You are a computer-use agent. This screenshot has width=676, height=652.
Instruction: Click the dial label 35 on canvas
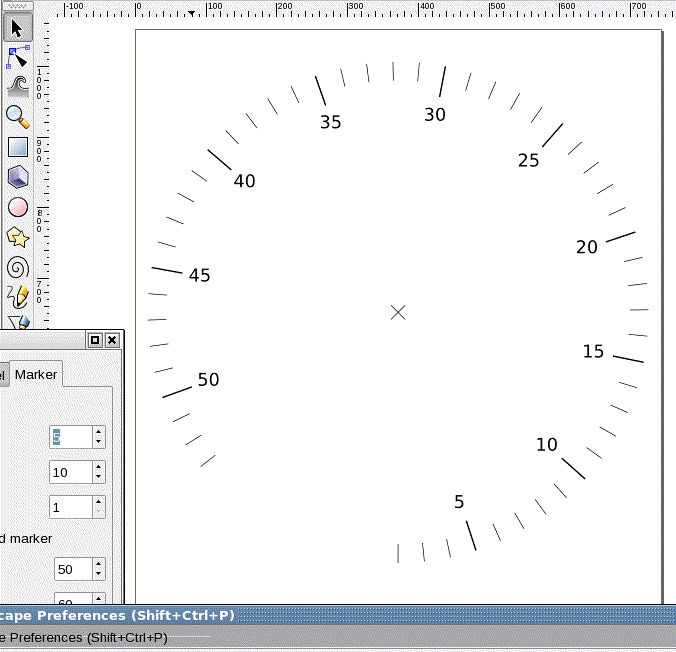331,122
